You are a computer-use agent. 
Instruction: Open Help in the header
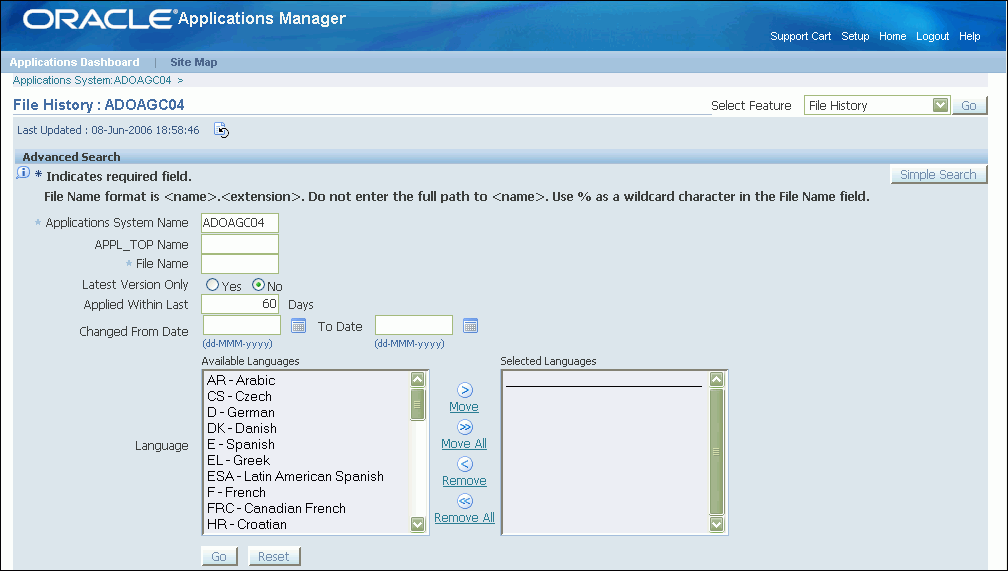[x=969, y=37]
